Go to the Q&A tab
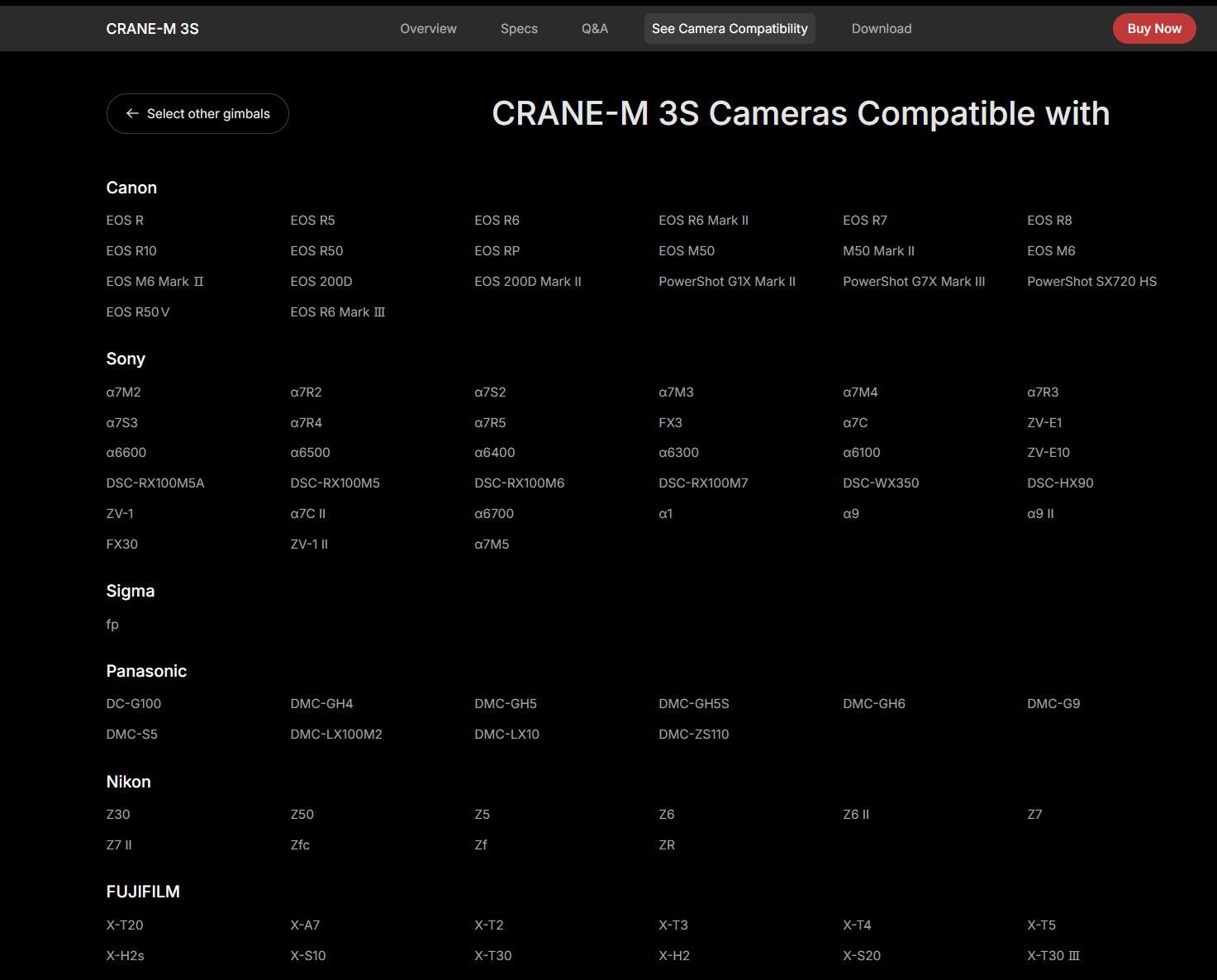 coord(595,28)
